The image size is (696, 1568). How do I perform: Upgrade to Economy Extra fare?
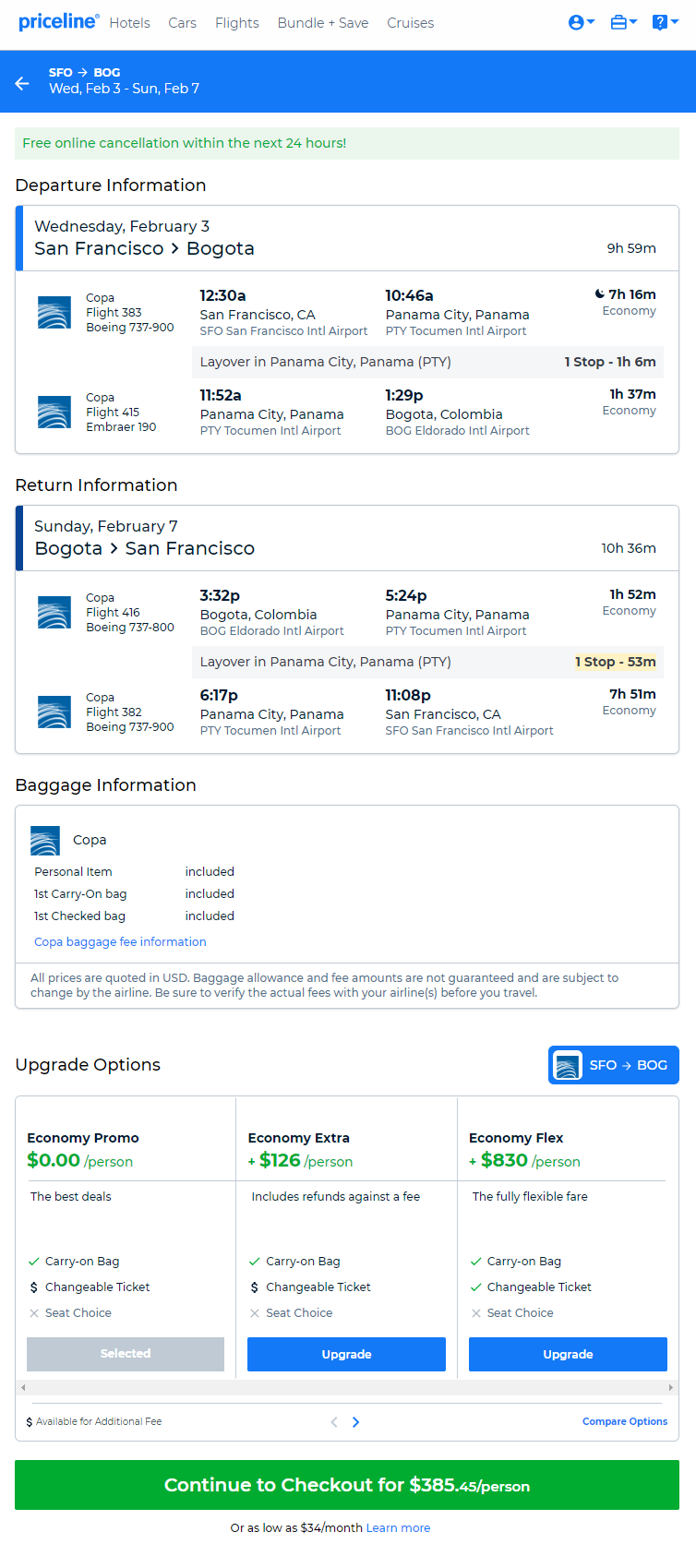click(x=346, y=1354)
